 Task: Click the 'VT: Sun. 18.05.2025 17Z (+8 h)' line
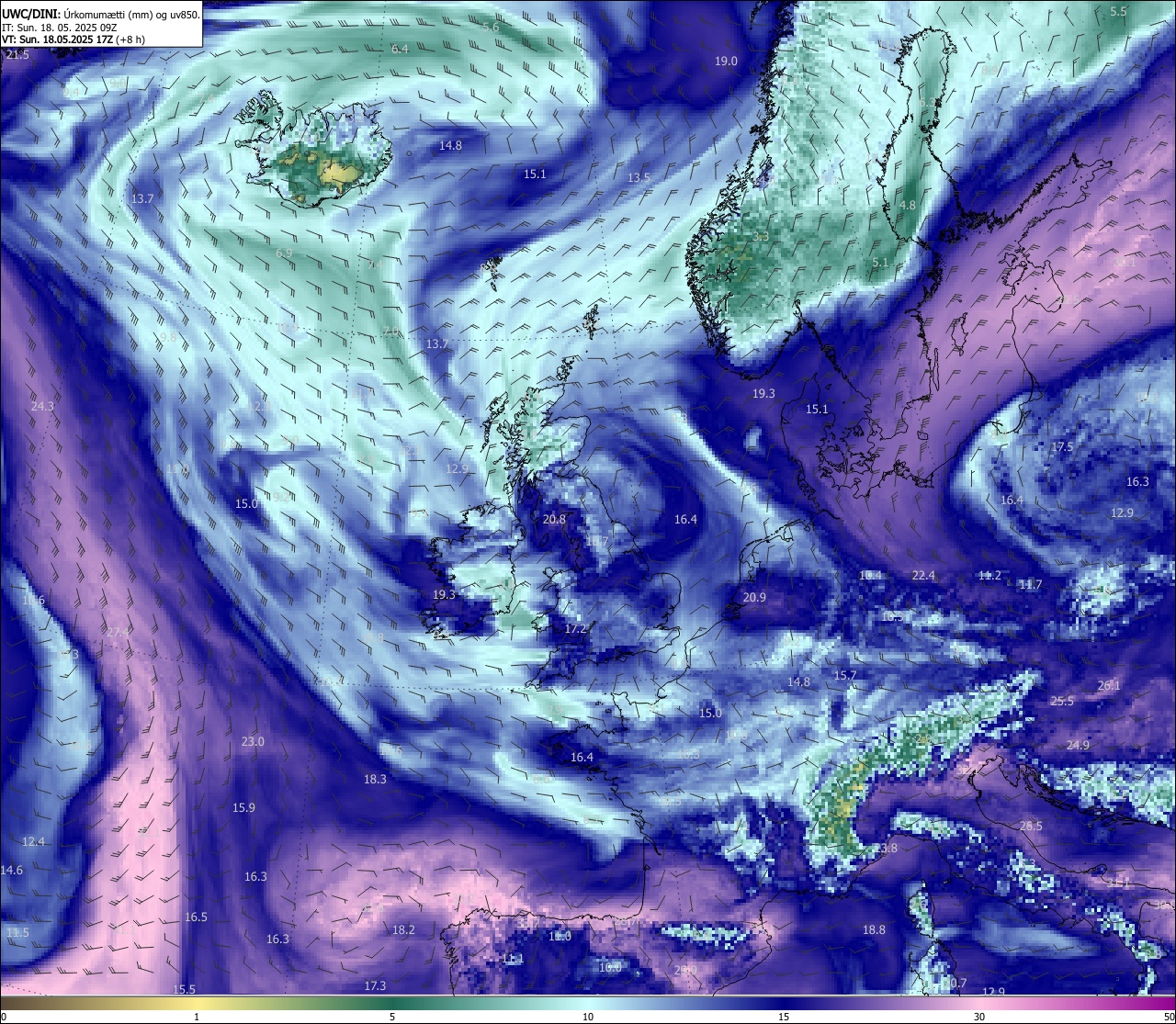(73, 39)
